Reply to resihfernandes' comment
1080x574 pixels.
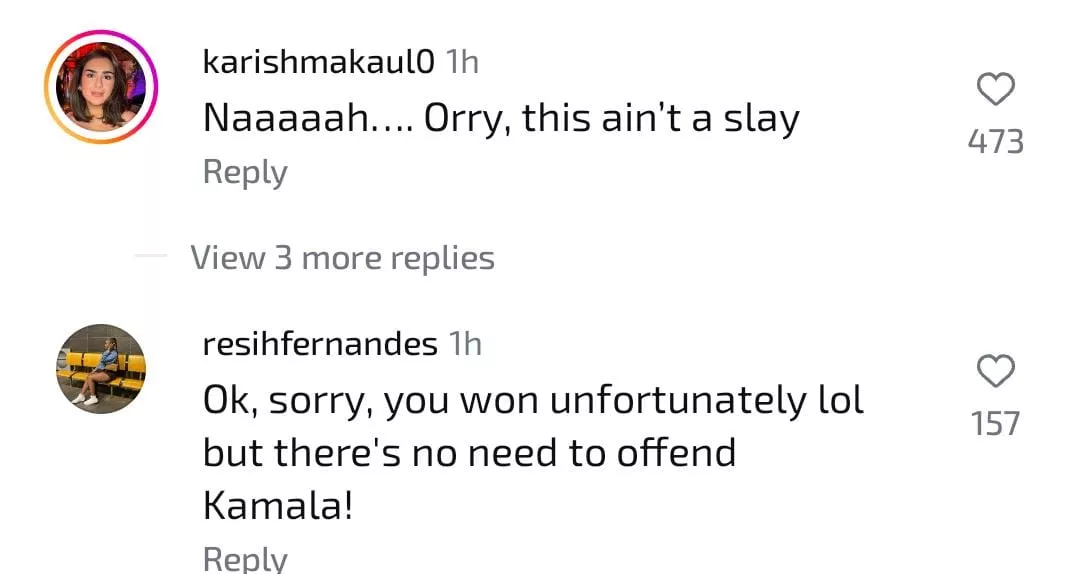(245, 557)
